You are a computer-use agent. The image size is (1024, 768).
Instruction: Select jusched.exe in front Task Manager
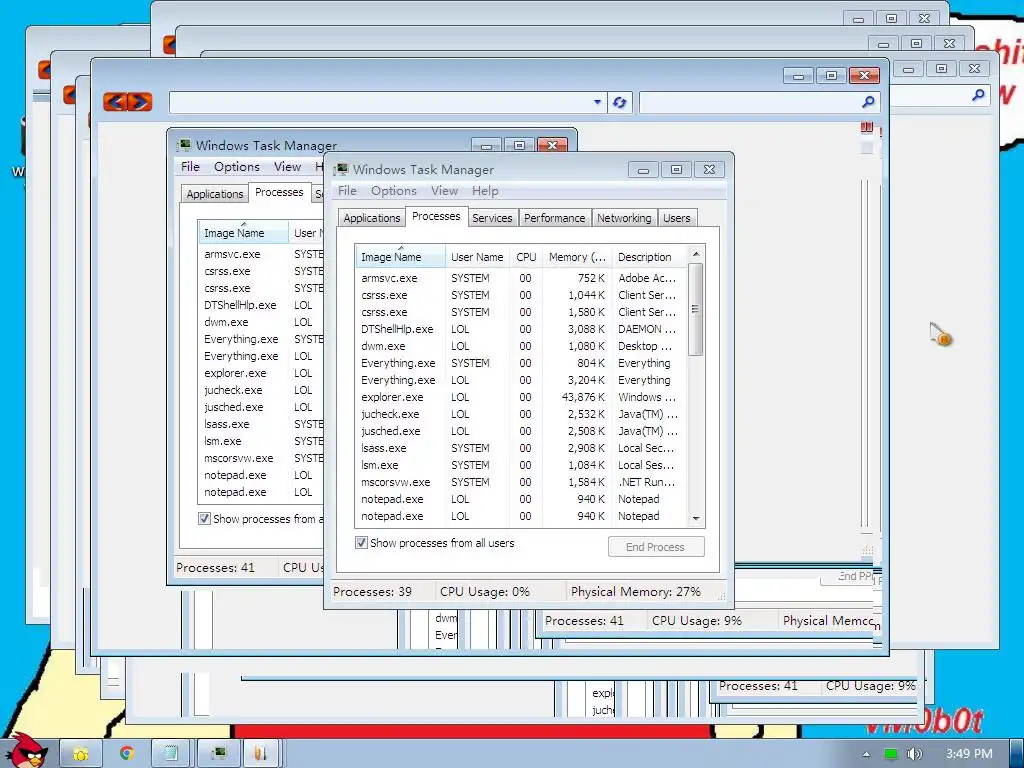(x=521, y=431)
